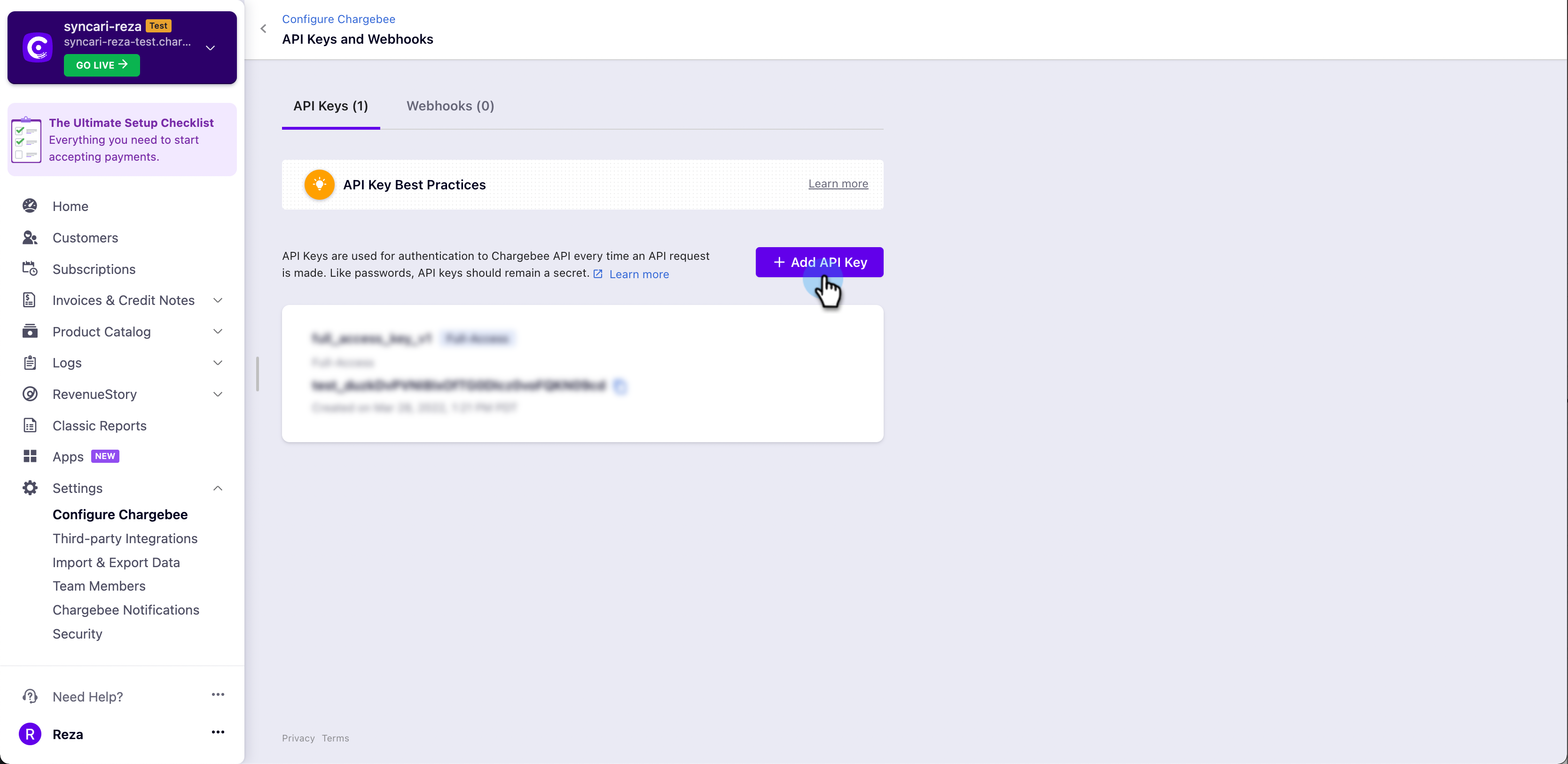Click the Chargebee logo icon

38,47
